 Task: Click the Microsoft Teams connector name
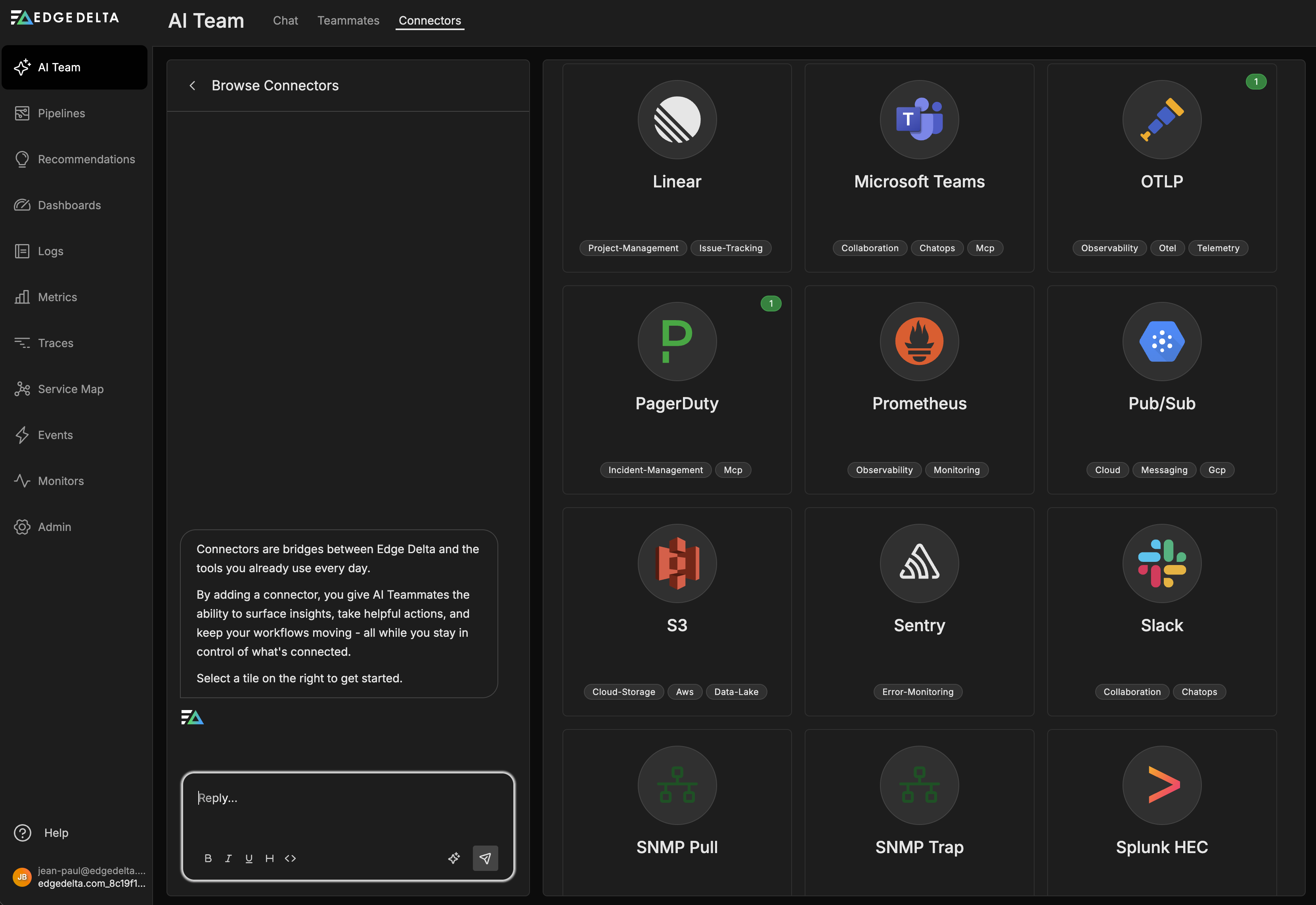(919, 181)
